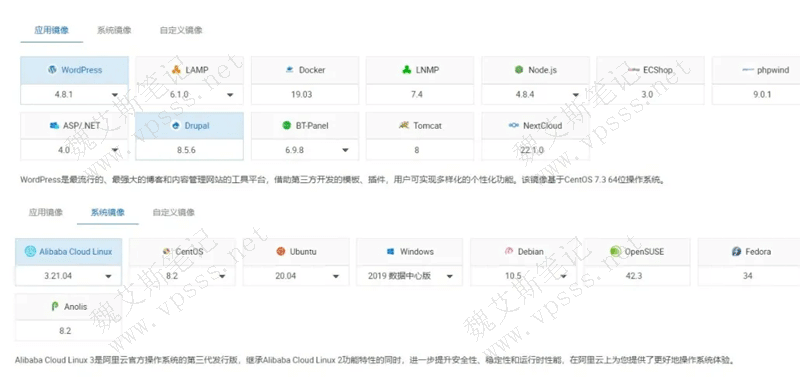Screen dimensions: 800x378
Task: Click the ECShop logo icon
Action: pos(634,70)
